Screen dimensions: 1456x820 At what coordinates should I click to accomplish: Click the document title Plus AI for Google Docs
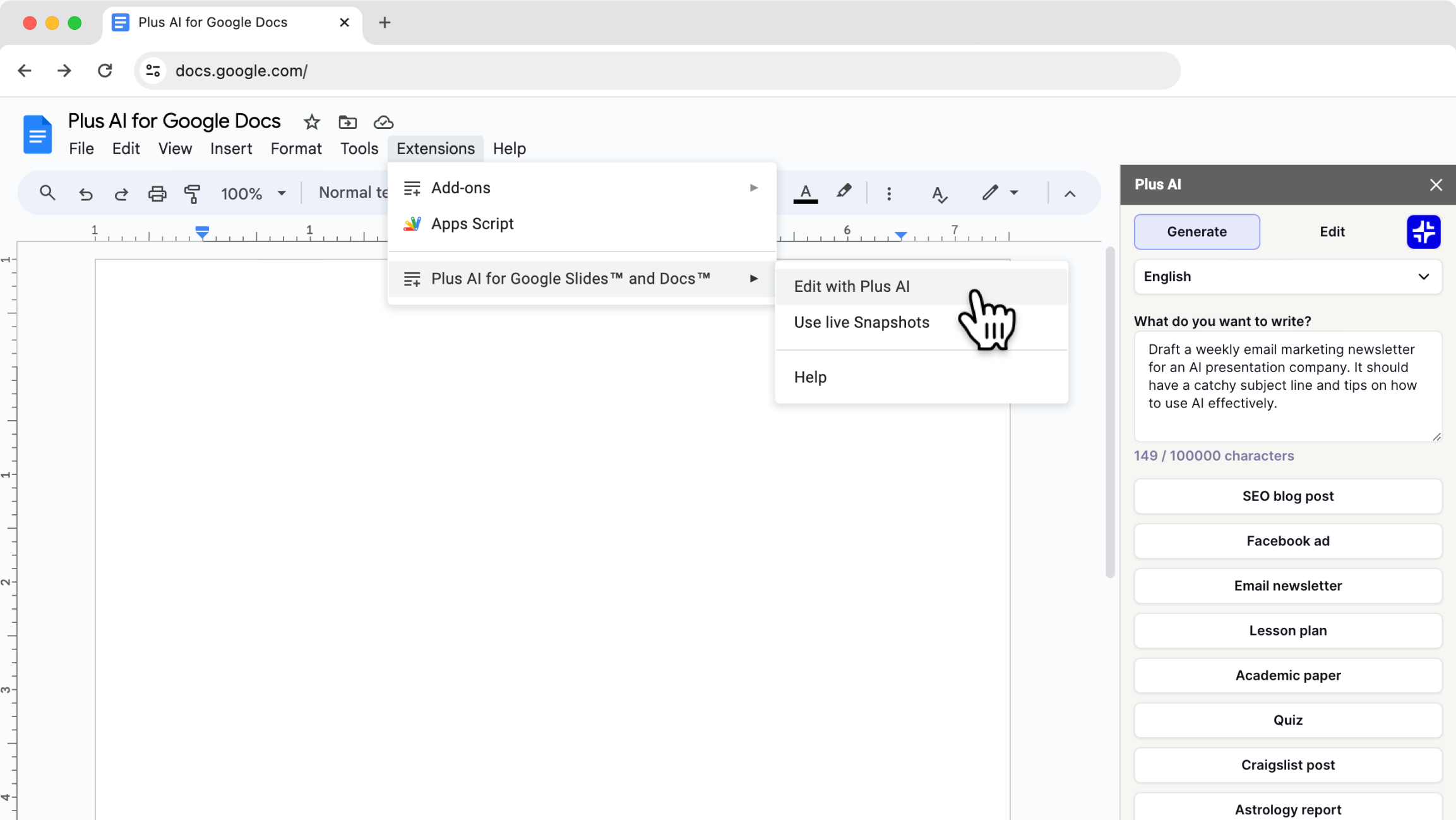[174, 121]
